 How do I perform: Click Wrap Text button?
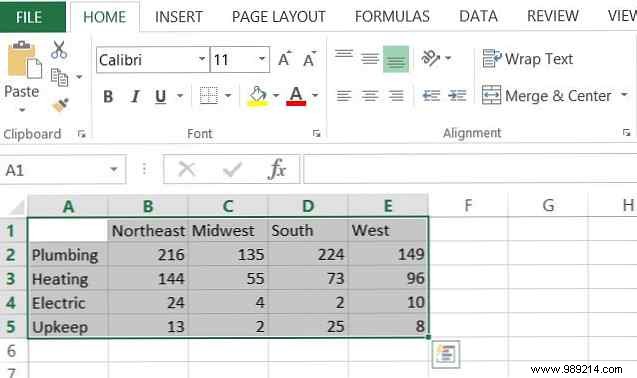[527, 59]
